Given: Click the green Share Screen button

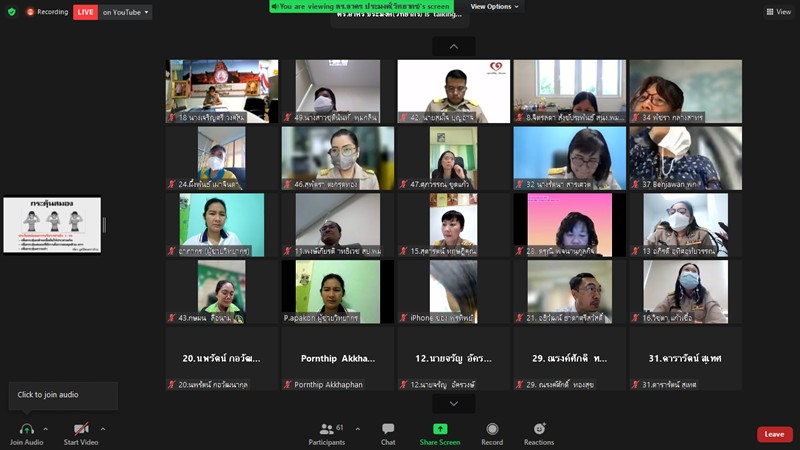Looking at the screenshot, I should (x=440, y=434).
